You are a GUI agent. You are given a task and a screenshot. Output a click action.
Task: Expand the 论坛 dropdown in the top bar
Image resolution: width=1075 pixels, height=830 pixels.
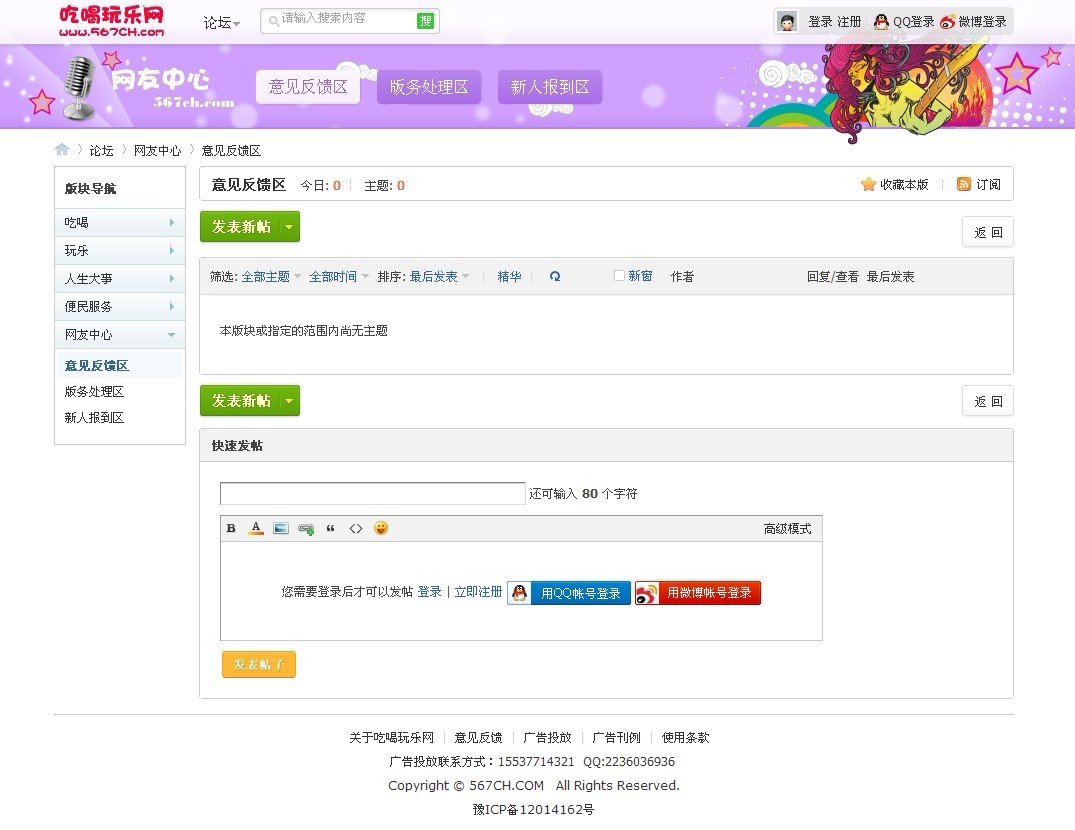(221, 20)
